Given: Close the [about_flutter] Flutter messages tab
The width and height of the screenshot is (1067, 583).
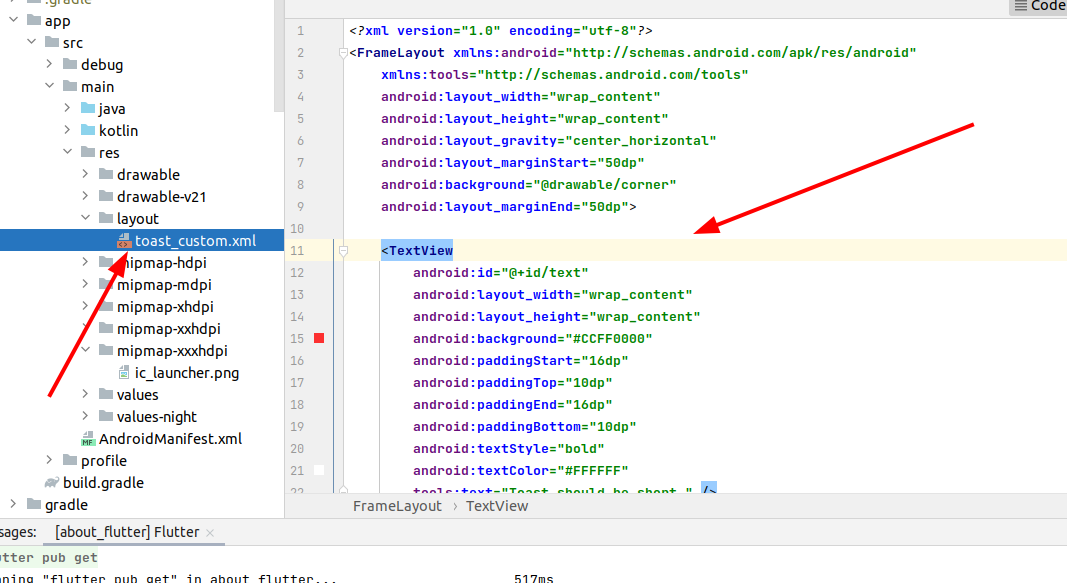Looking at the screenshot, I should (x=209, y=531).
